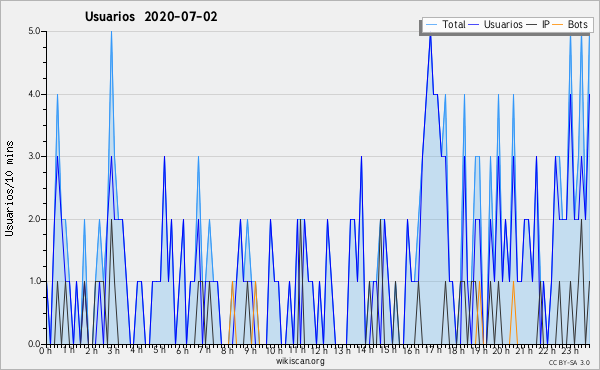This screenshot has height=370, width=600.
Task: Click the '23 h' x-axis label
Action: point(570,351)
